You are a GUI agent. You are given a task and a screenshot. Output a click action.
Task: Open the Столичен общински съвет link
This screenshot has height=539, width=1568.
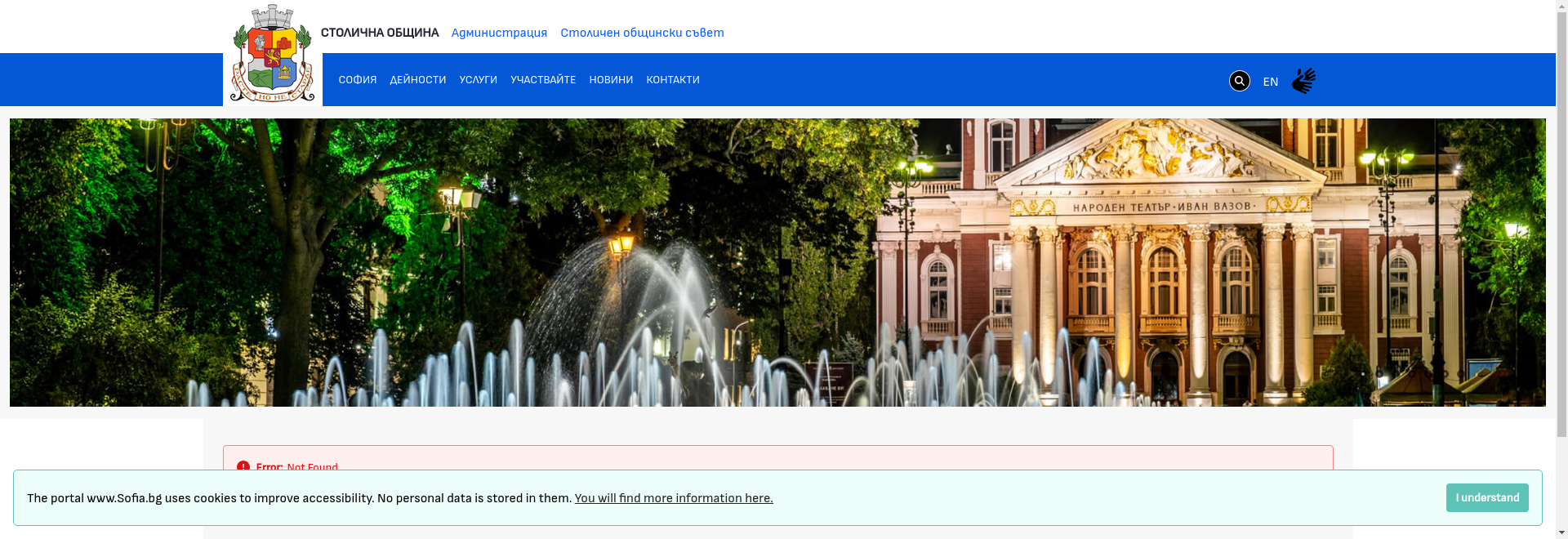(642, 33)
